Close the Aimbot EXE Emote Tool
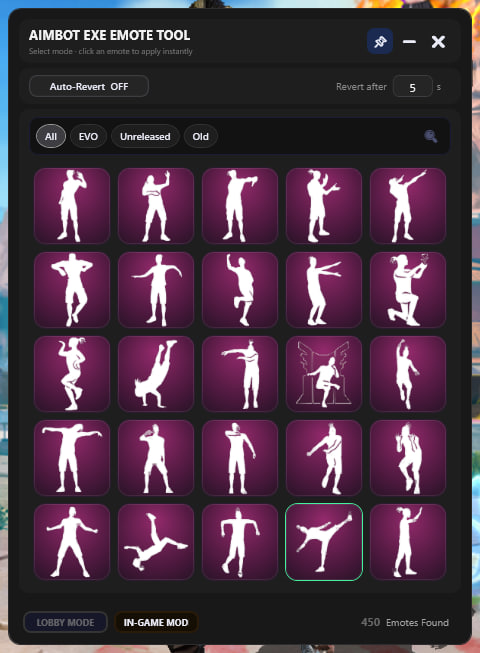The height and width of the screenshot is (653, 480). pyautogui.click(x=438, y=41)
